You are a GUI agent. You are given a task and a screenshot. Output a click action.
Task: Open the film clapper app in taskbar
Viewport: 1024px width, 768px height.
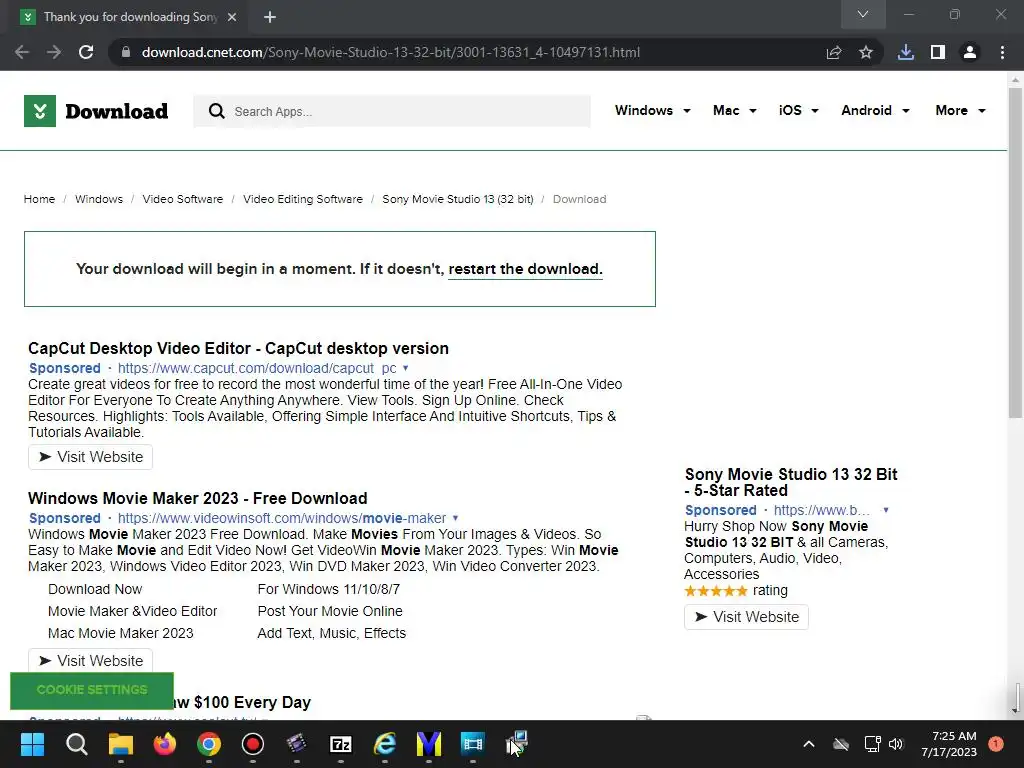point(296,744)
